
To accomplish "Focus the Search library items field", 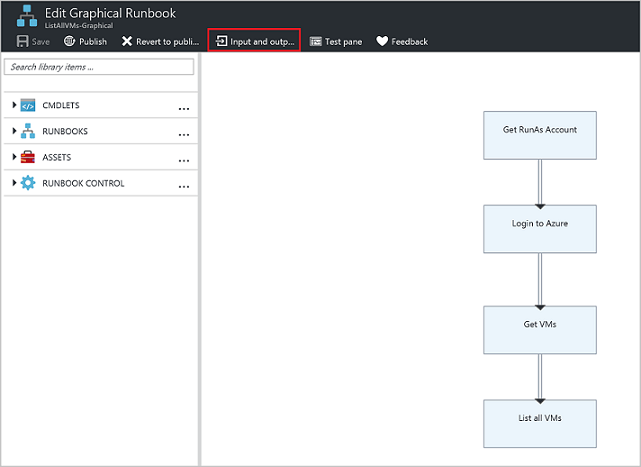I will 99,67.
